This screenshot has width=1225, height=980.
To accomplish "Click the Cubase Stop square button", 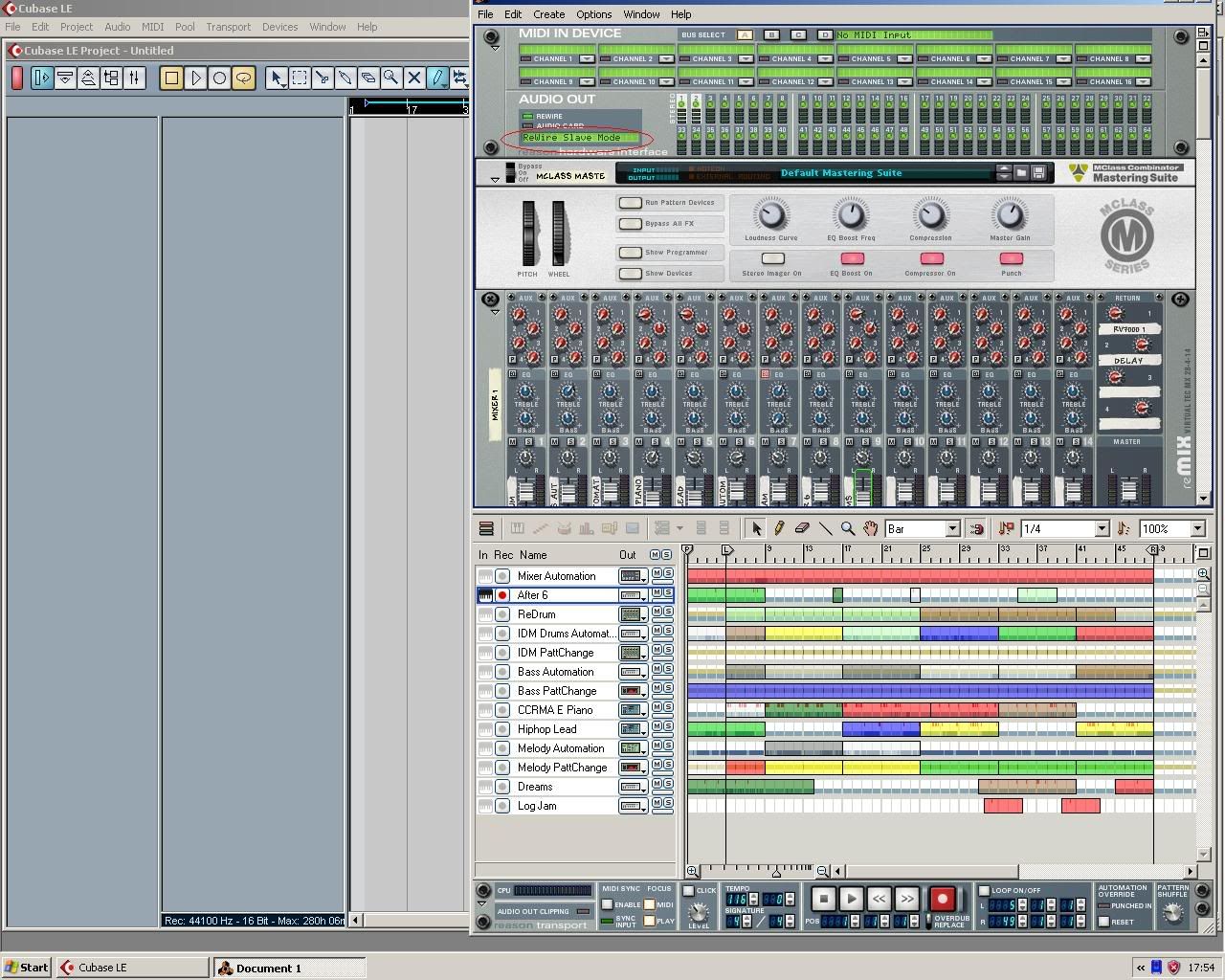I will coord(172,78).
